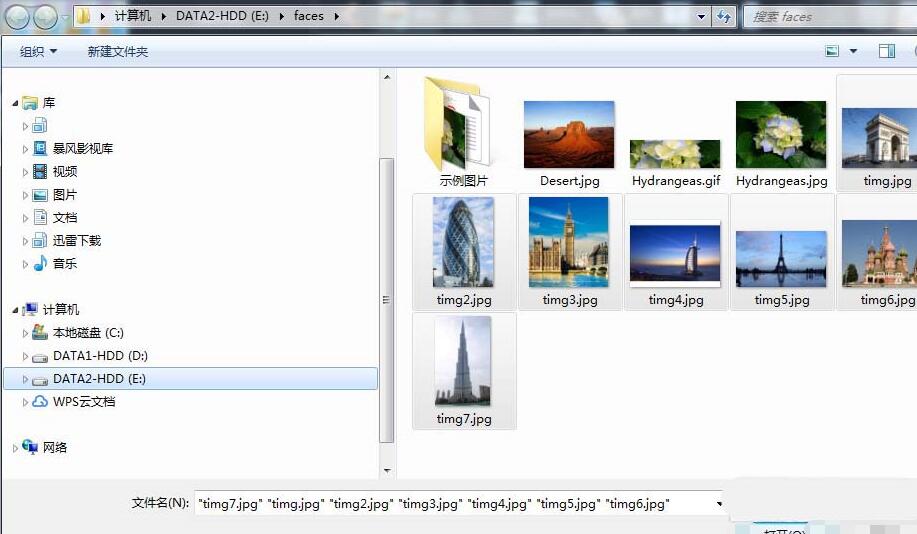Screen dimensions: 917x534
Task: Open the address bar history dropdown arrow
Action: pyautogui.click(x=701, y=16)
